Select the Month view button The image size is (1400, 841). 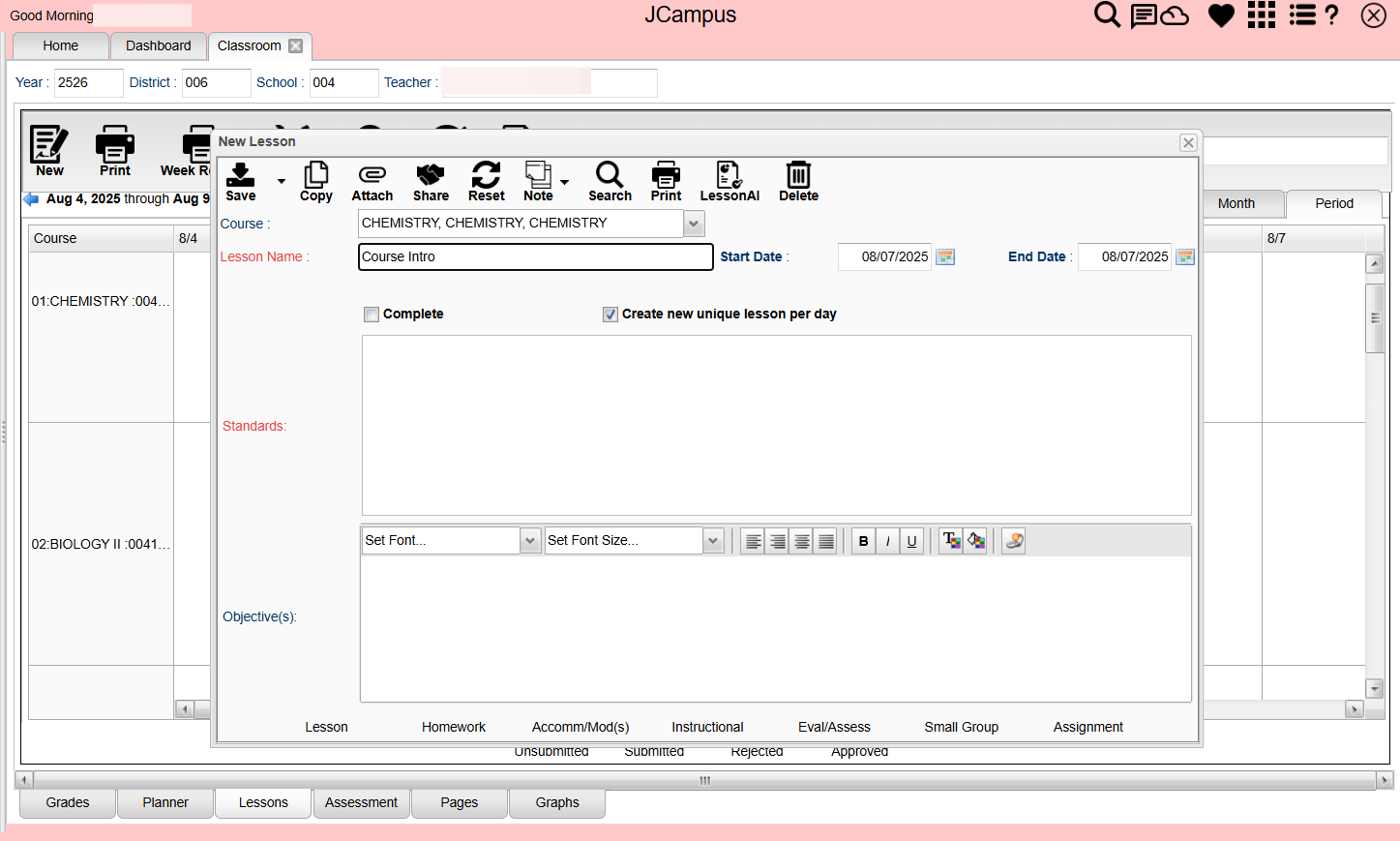coord(1236,203)
